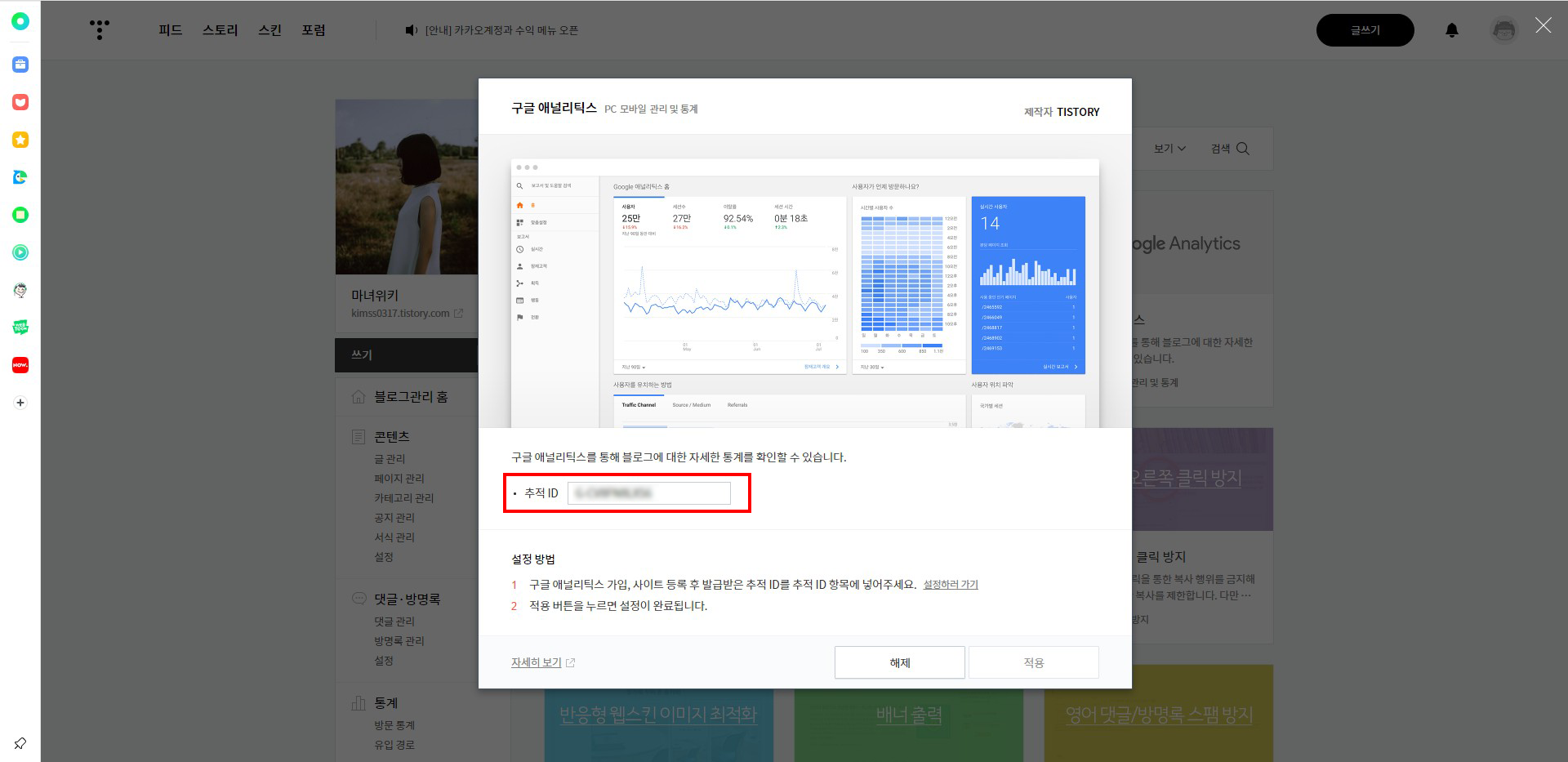The height and width of the screenshot is (762, 1568).
Task: Open the cartoon face sidebar icon
Action: 20,290
